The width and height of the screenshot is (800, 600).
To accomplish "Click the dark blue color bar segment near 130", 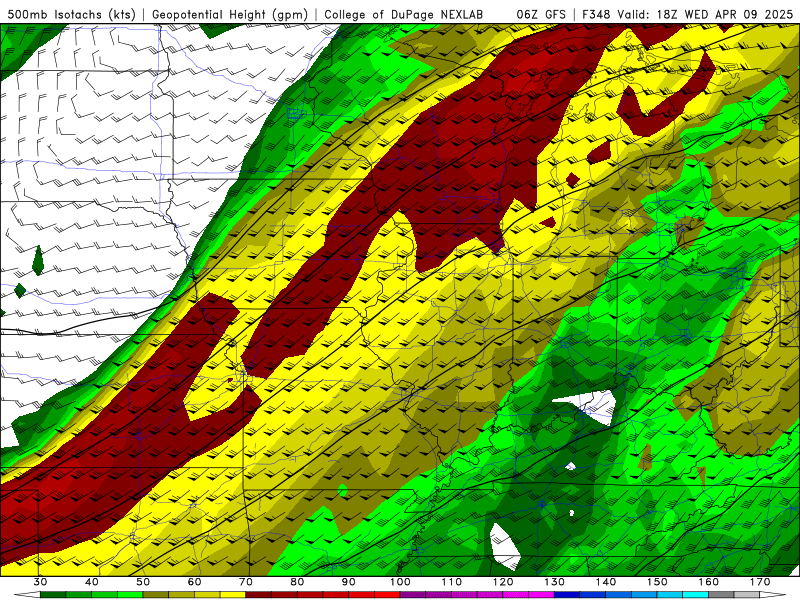I will click(567, 595).
